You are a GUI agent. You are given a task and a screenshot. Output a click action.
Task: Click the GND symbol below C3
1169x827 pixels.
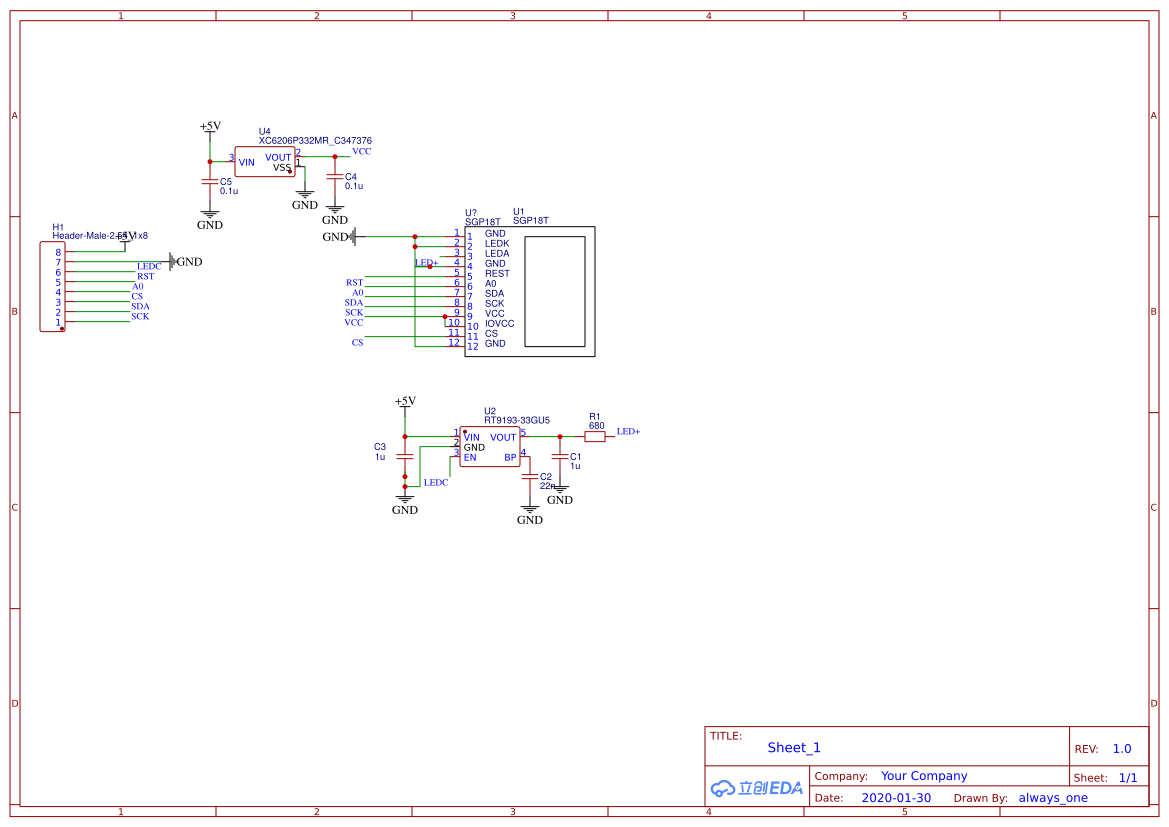click(x=405, y=505)
